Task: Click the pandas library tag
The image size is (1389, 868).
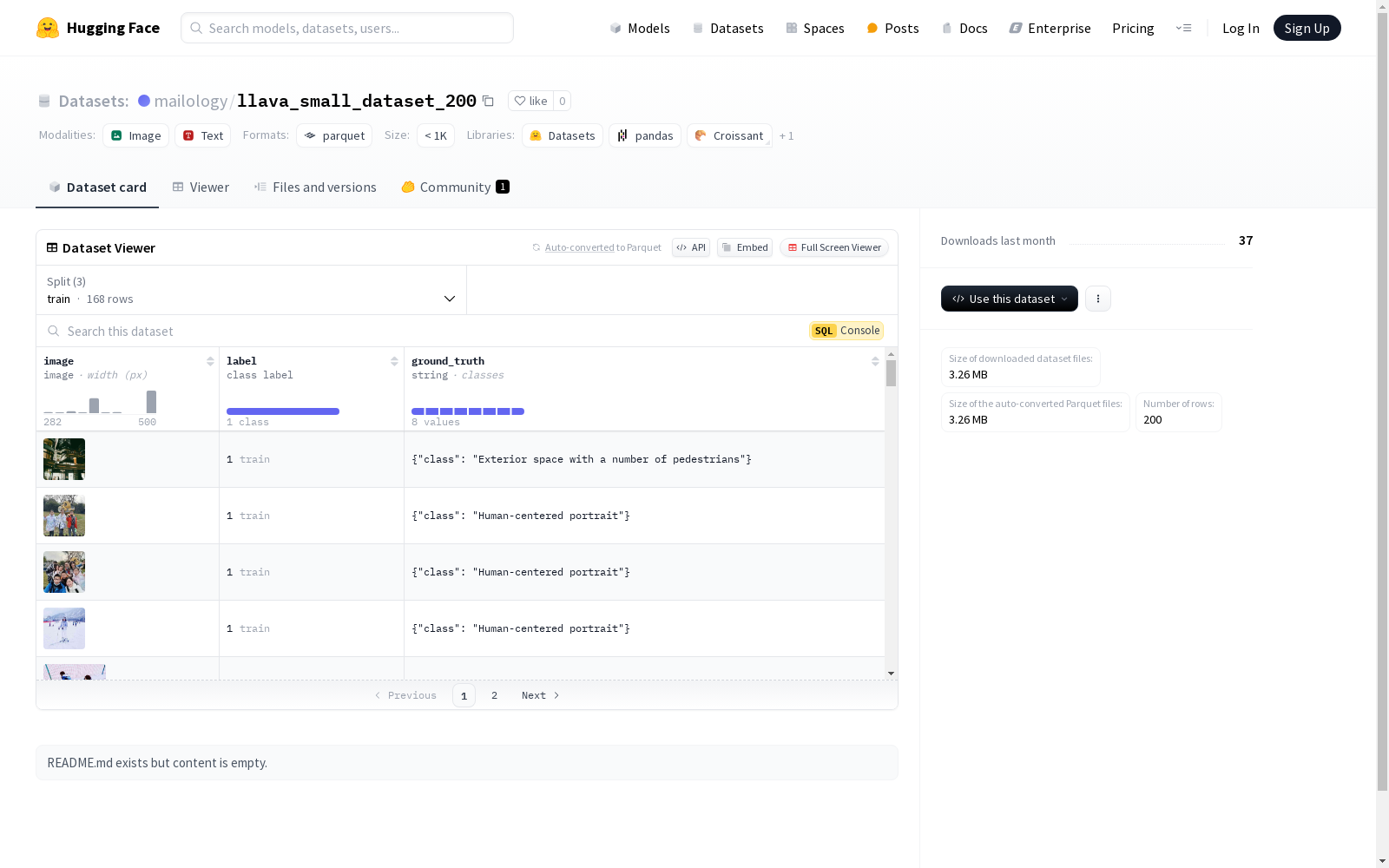Action: [645, 135]
